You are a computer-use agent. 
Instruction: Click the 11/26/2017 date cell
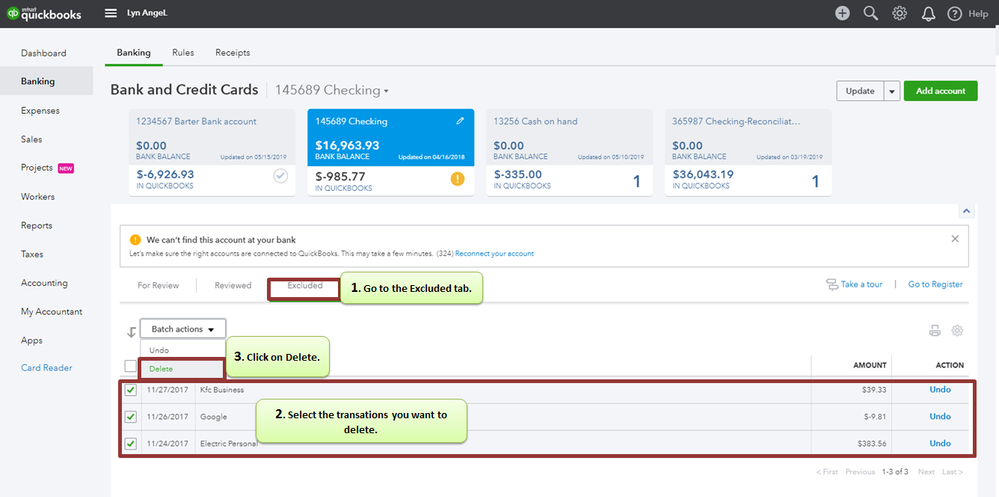168,417
